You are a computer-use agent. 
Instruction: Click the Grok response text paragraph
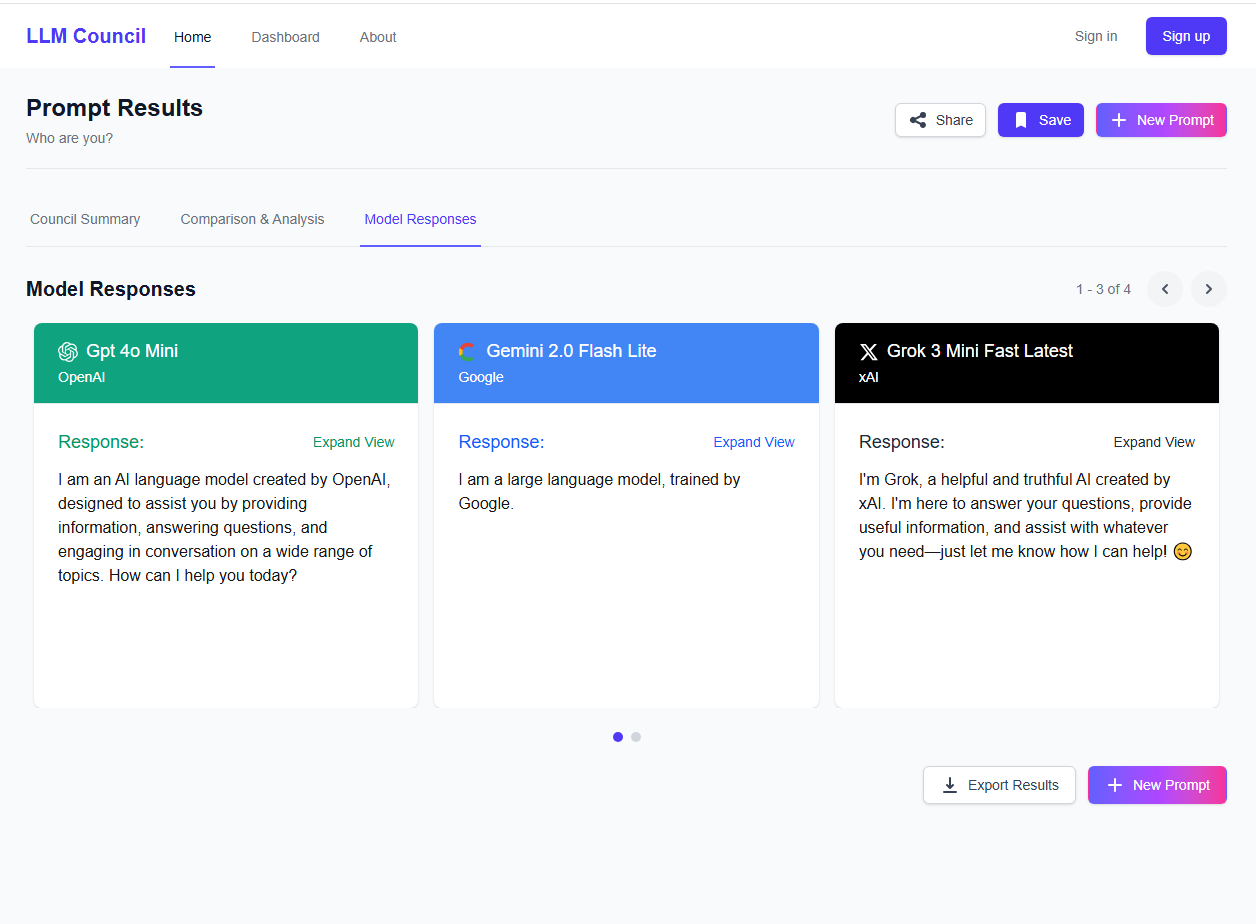1025,516
